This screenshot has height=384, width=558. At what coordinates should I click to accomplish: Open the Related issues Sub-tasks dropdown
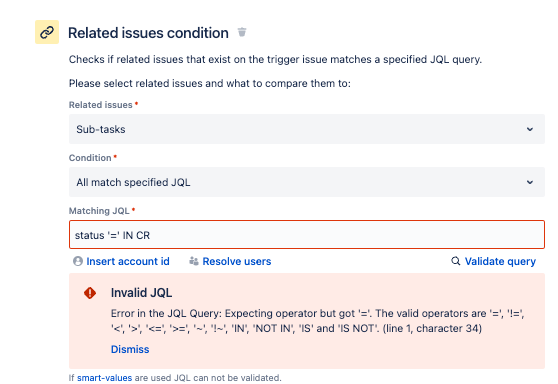[307, 129]
